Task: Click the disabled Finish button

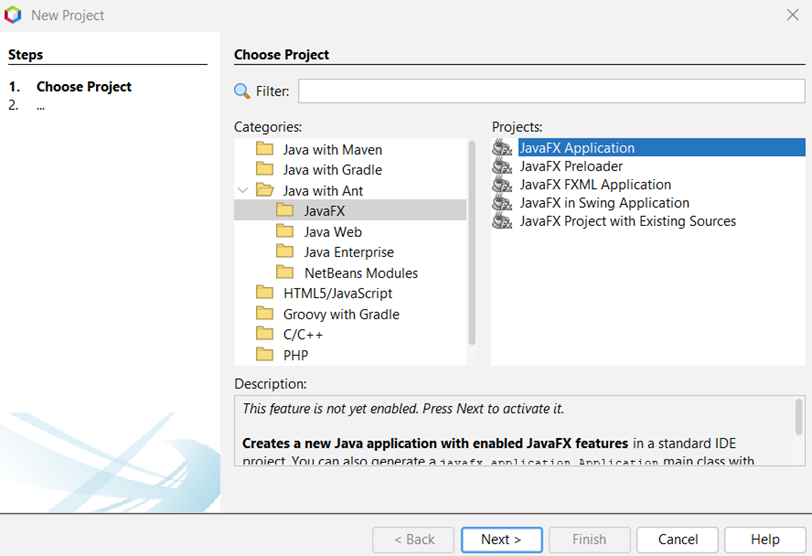Action: pos(589,539)
